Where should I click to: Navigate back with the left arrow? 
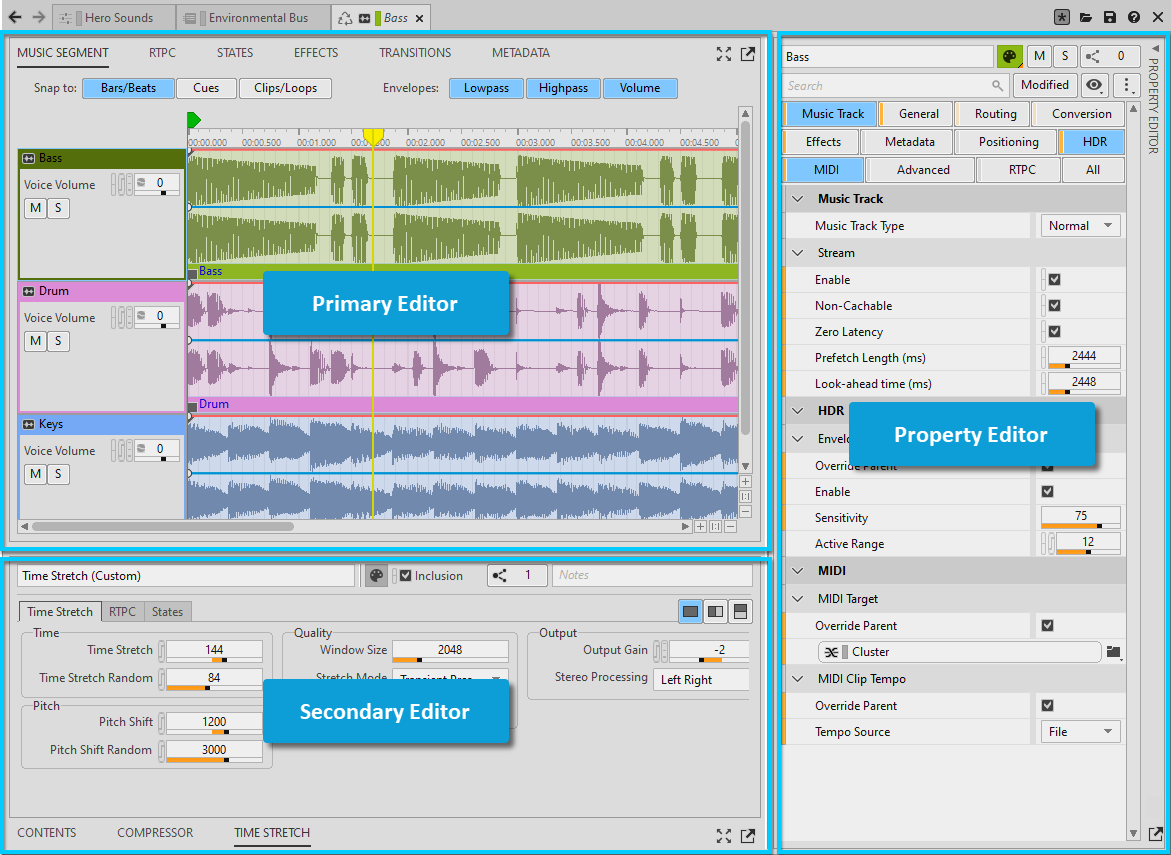coord(15,17)
